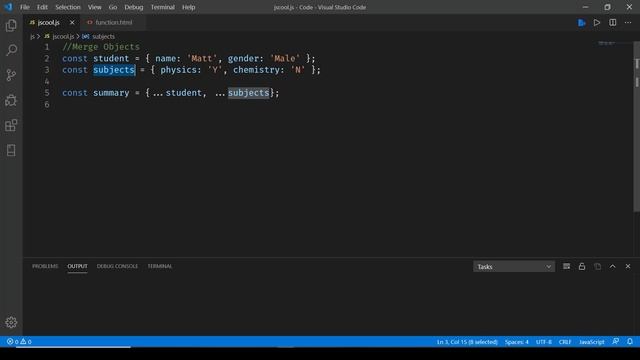Screen dimensions: 640x360
Task: Change the JavaScript language mode
Action: tap(591, 342)
